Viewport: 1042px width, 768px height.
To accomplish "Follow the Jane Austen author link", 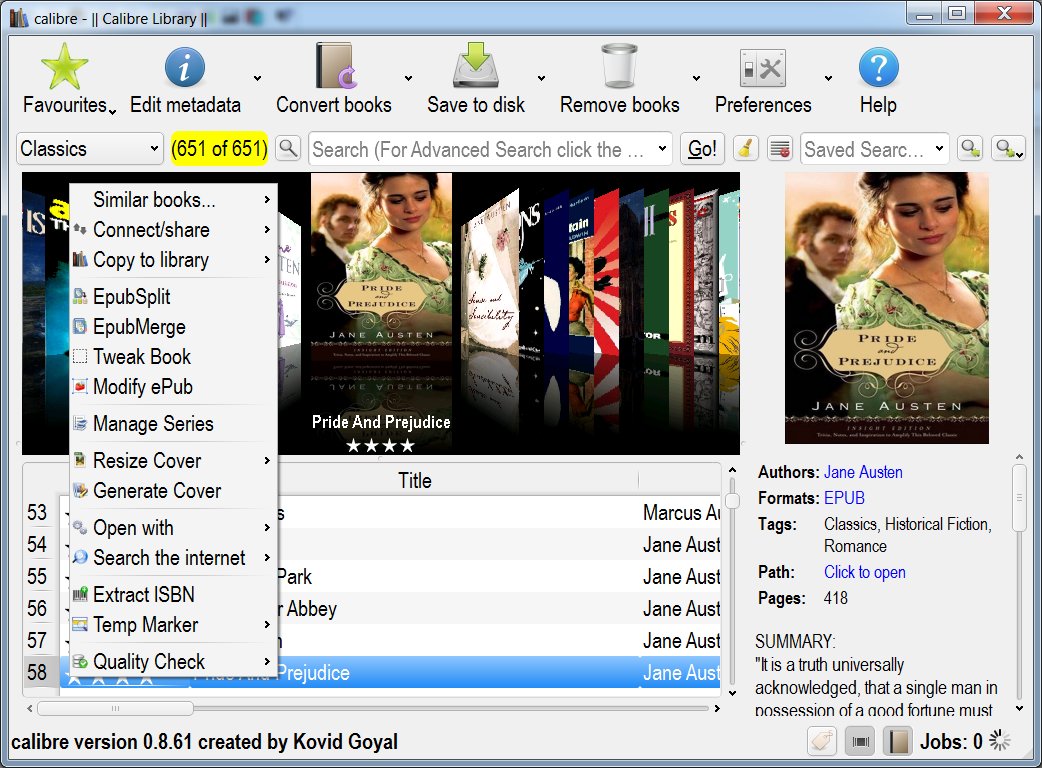I will pos(863,472).
